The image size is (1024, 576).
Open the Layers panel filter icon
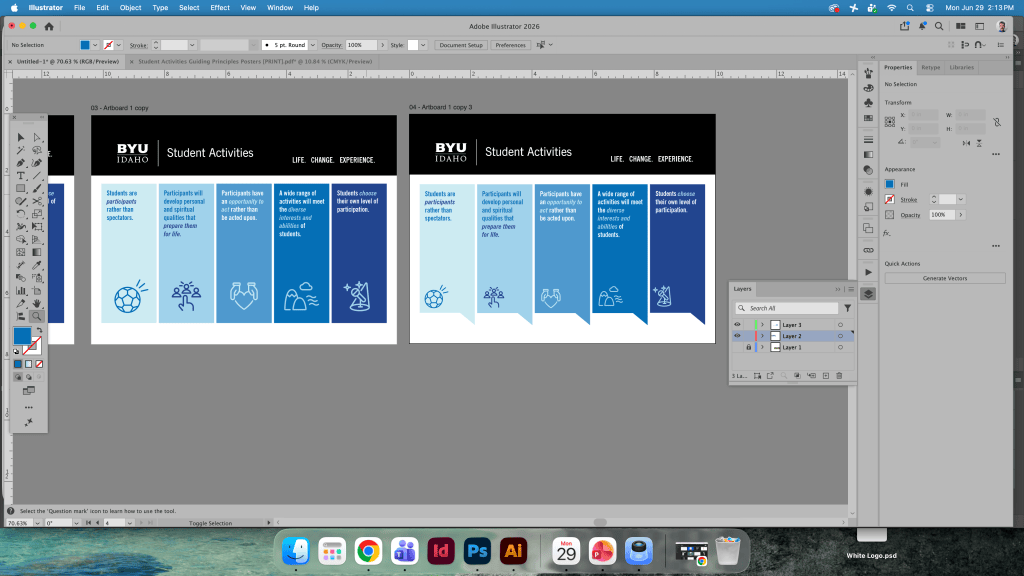tap(847, 308)
